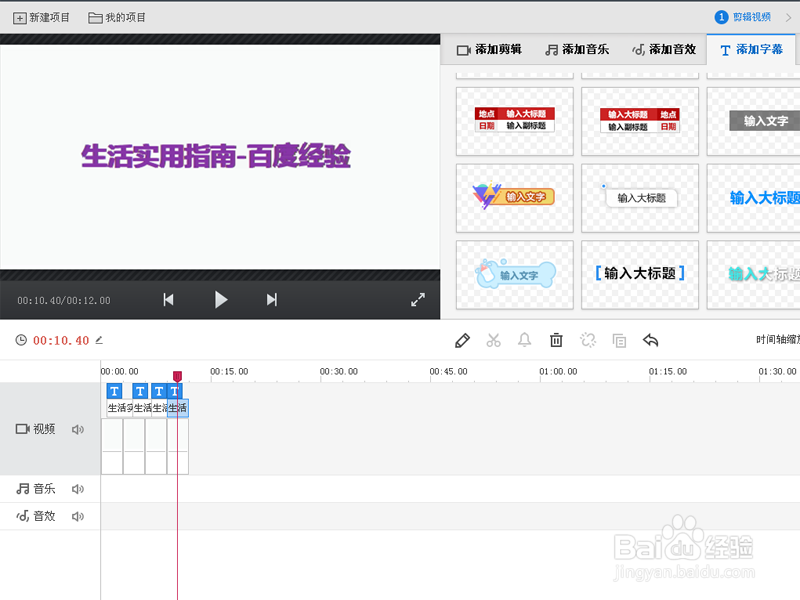The image size is (800, 600).
Task: Select the third subtitle T marker
Action: pos(159,391)
